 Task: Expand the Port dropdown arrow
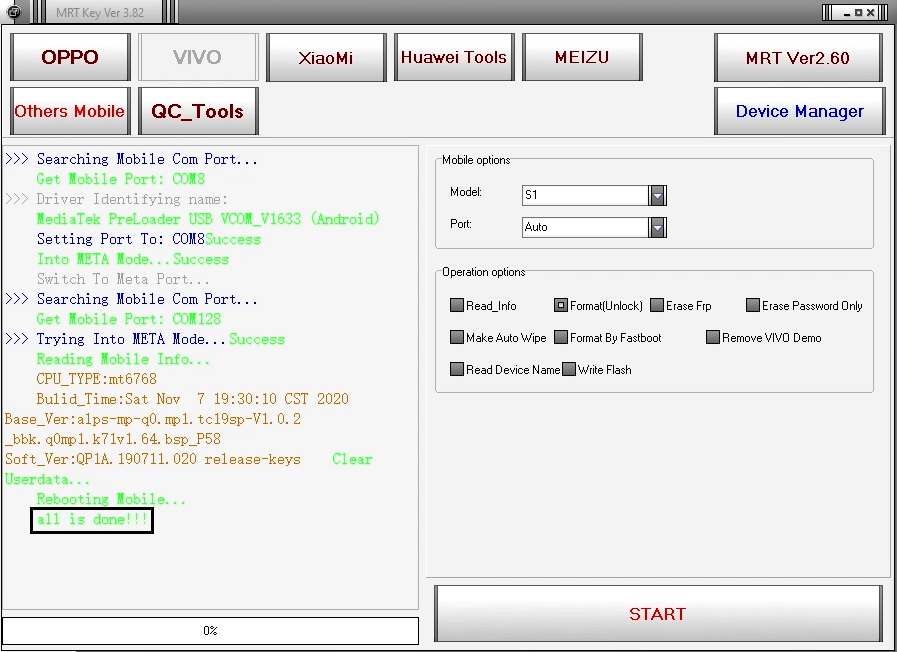click(x=657, y=227)
